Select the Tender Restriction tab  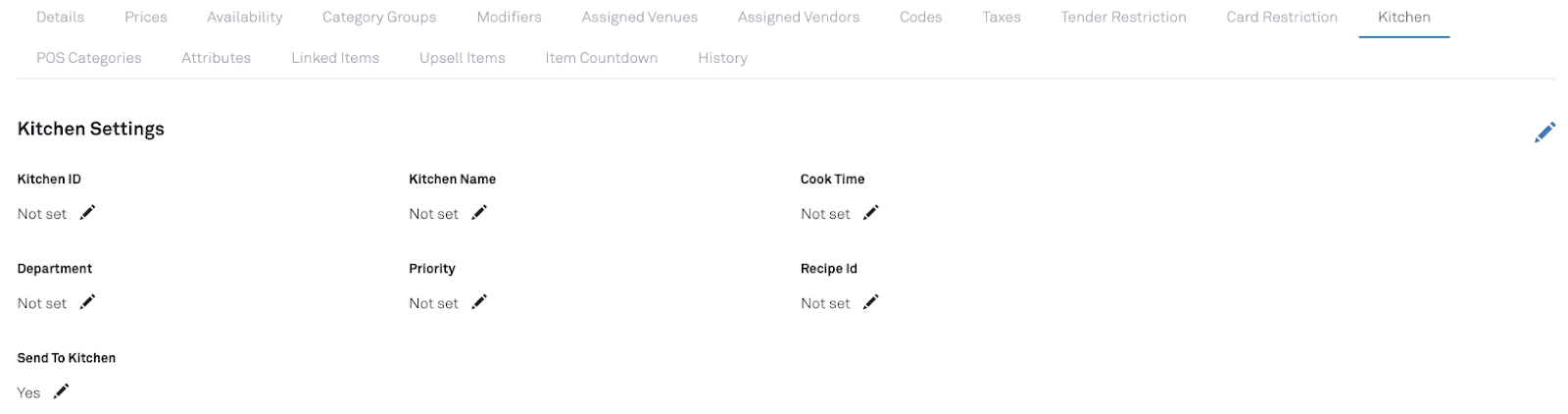[1123, 17]
